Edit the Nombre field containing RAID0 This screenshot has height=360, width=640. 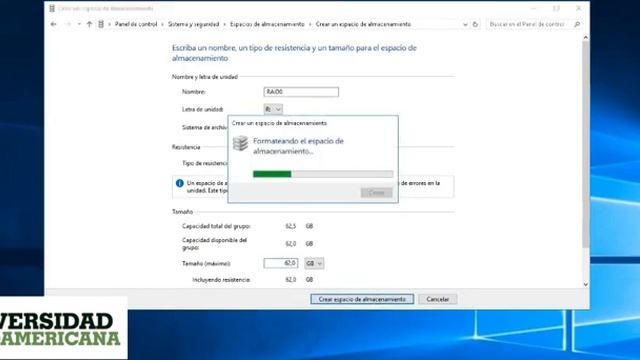tap(301, 92)
